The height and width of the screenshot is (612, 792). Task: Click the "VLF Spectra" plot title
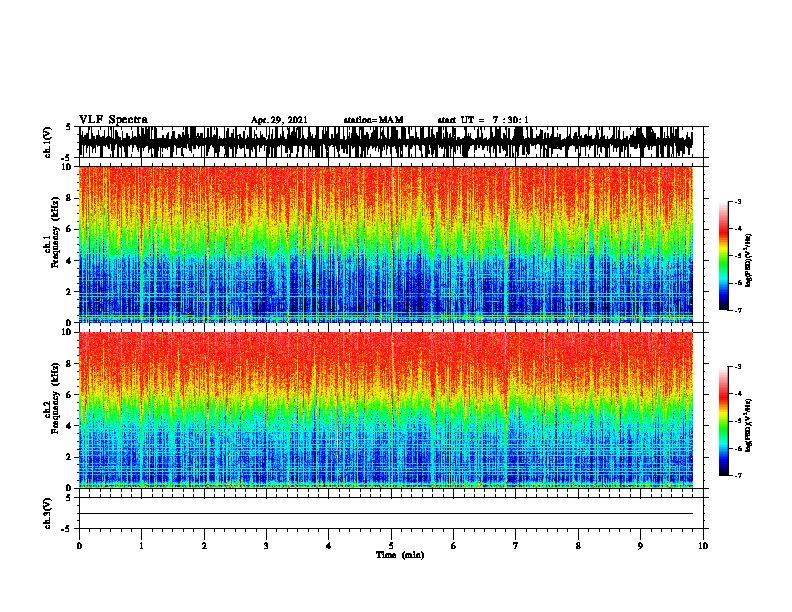click(113, 120)
